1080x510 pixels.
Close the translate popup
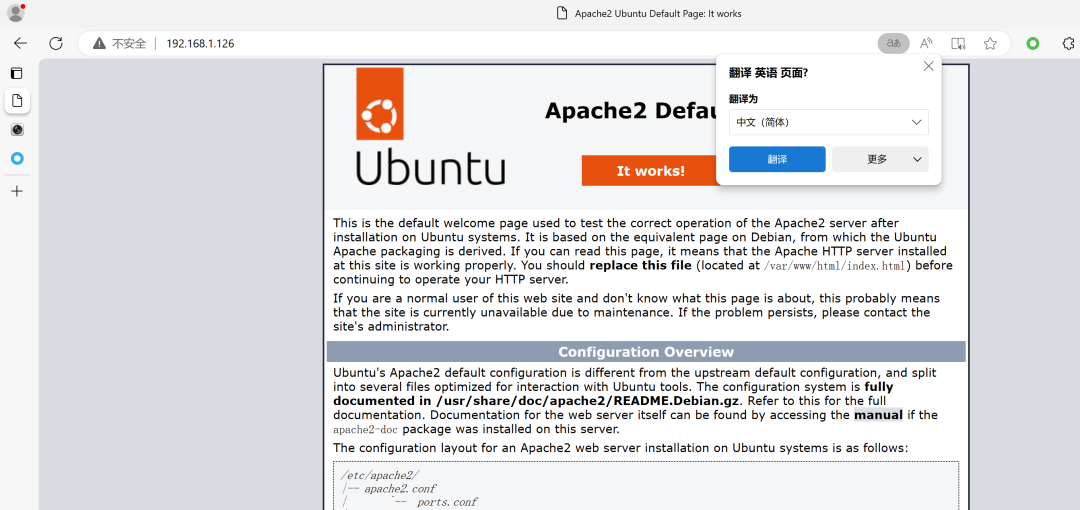pos(928,66)
